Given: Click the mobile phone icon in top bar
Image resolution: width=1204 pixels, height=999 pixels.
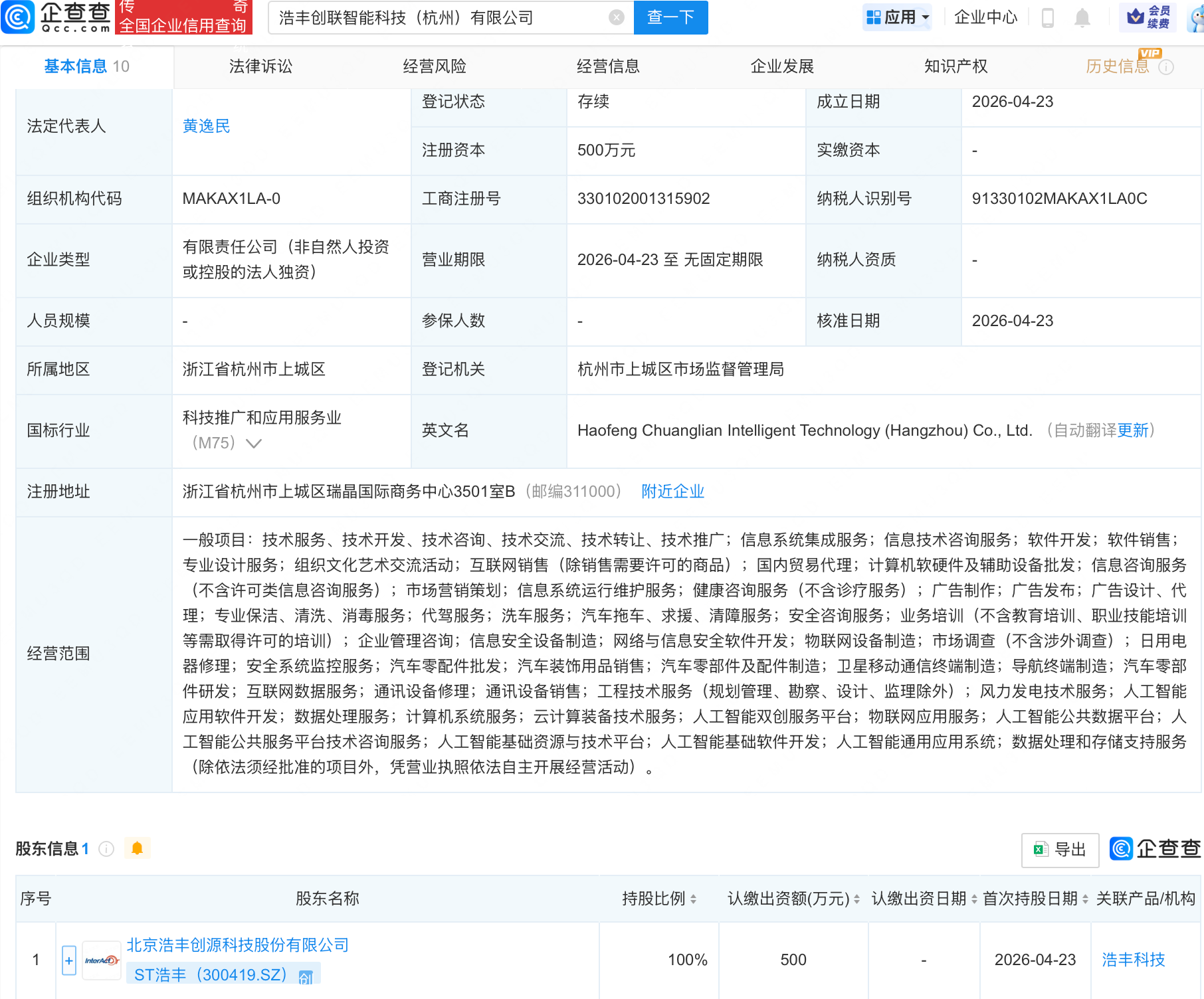Looking at the screenshot, I should pyautogui.click(x=1049, y=18).
